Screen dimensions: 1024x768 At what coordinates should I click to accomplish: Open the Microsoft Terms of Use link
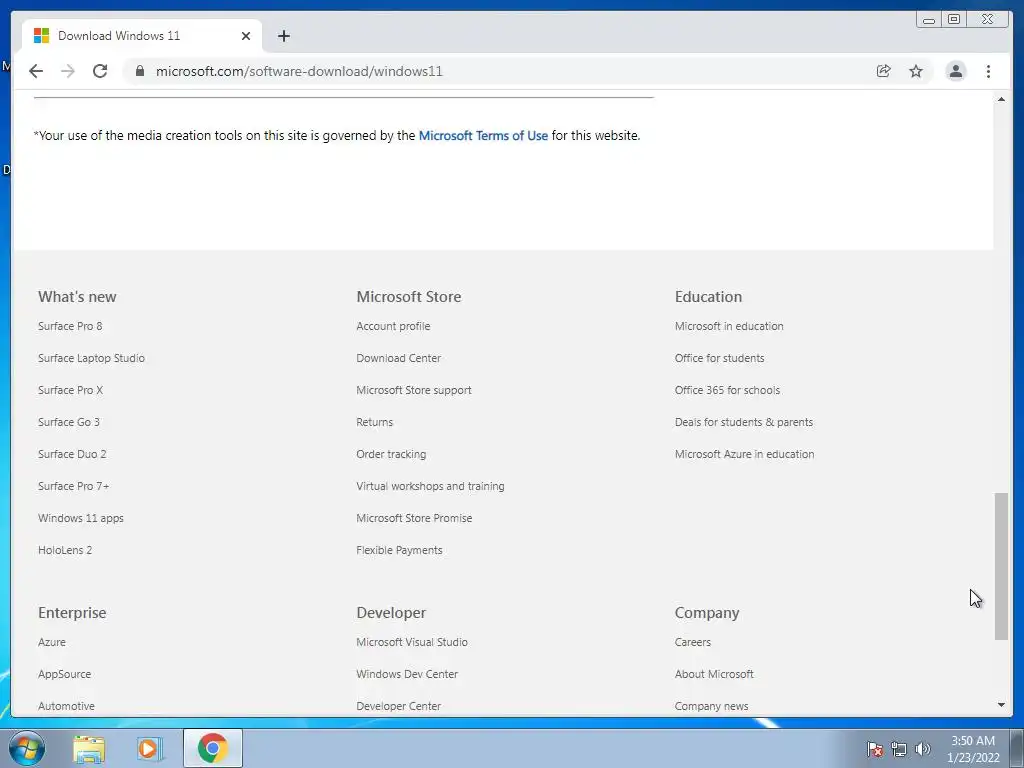[x=483, y=135]
